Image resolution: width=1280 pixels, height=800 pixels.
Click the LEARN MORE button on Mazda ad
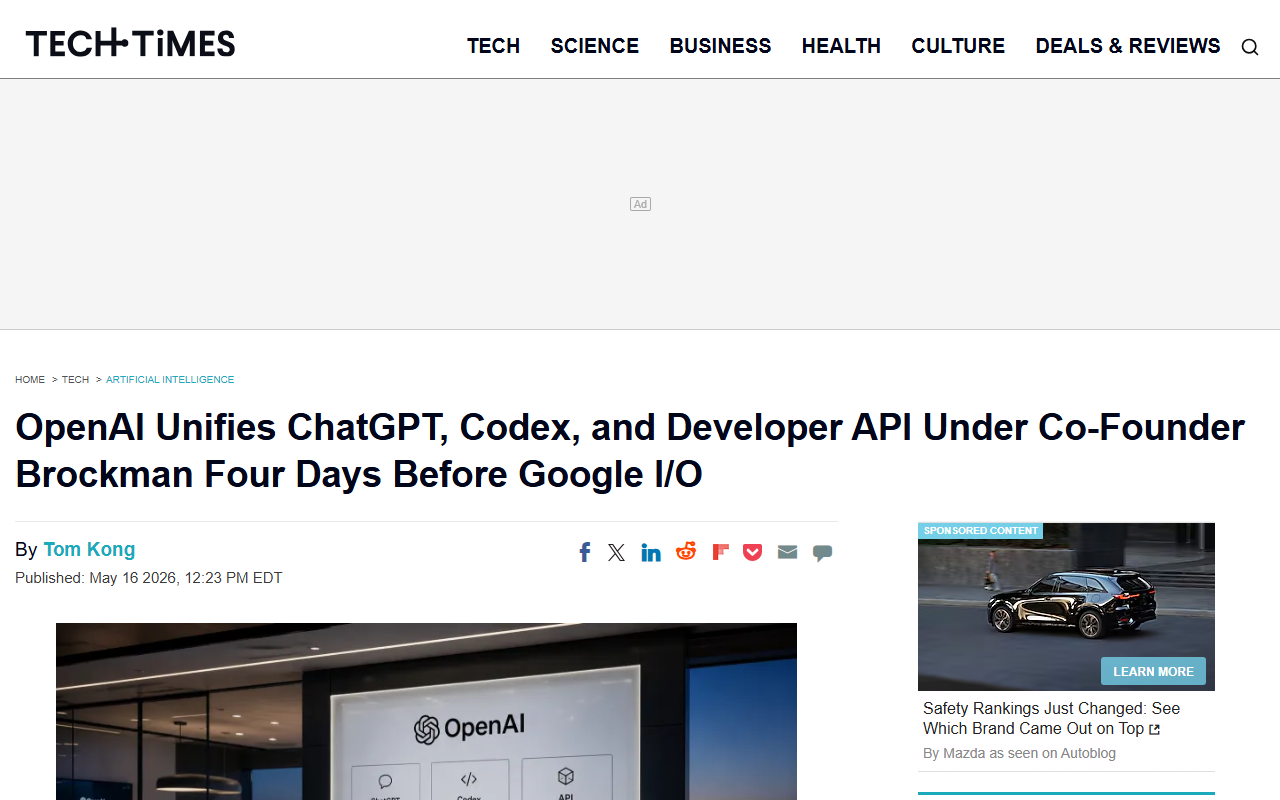[x=1153, y=671]
